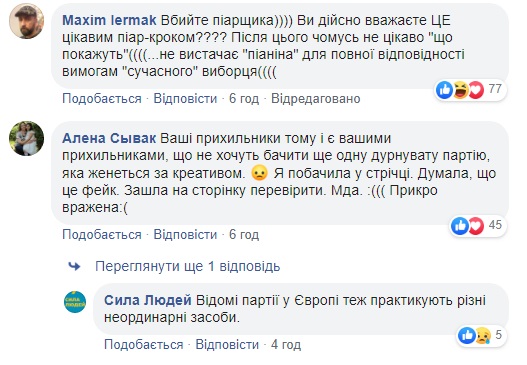Open the Сила Людей page logo avatar
This screenshot has width=527, height=365.
(75, 302)
